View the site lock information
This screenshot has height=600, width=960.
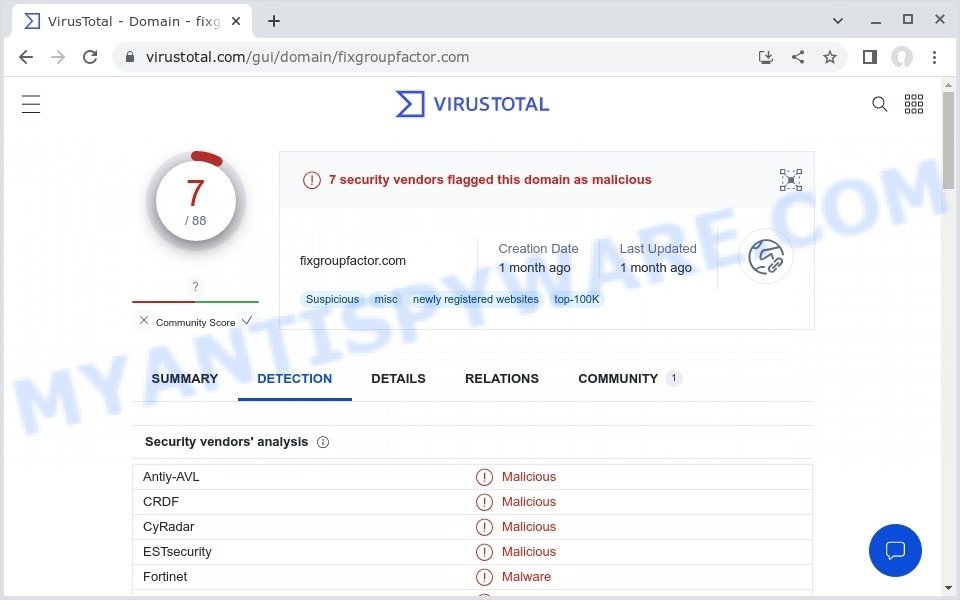[129, 57]
